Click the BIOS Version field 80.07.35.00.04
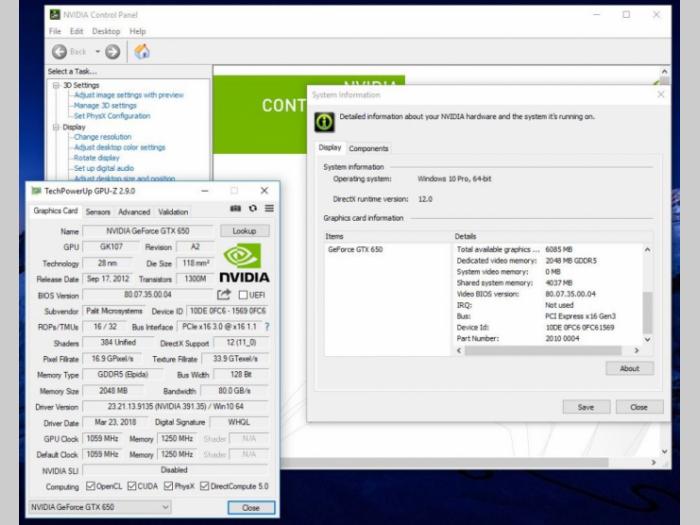This screenshot has width=700, height=525. point(148,295)
